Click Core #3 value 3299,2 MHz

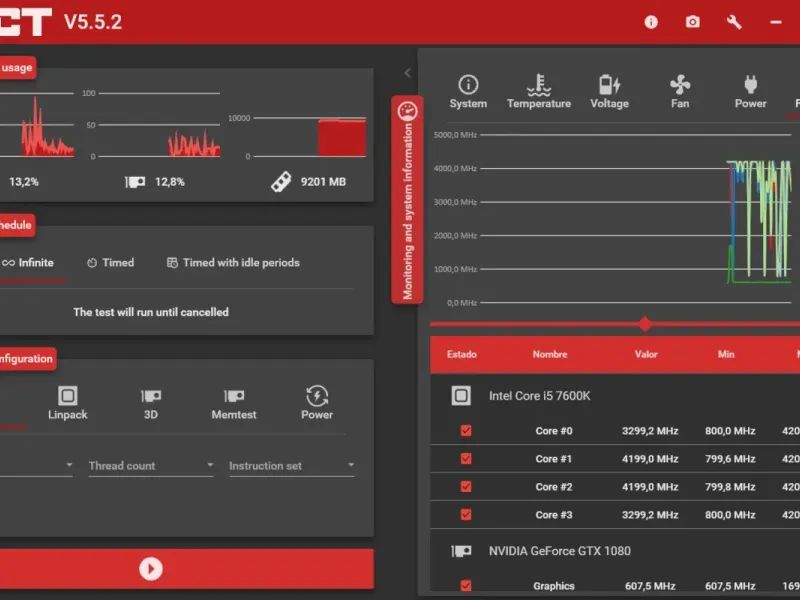click(x=650, y=514)
